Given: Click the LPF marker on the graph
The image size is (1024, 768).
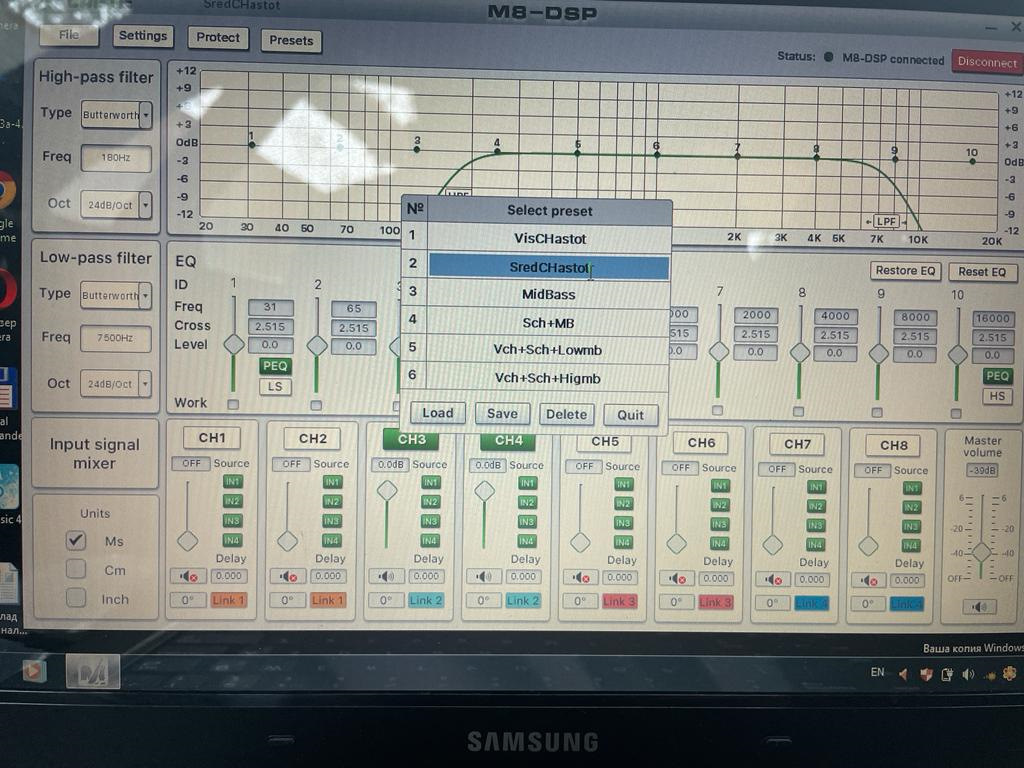Looking at the screenshot, I should coord(886,221).
